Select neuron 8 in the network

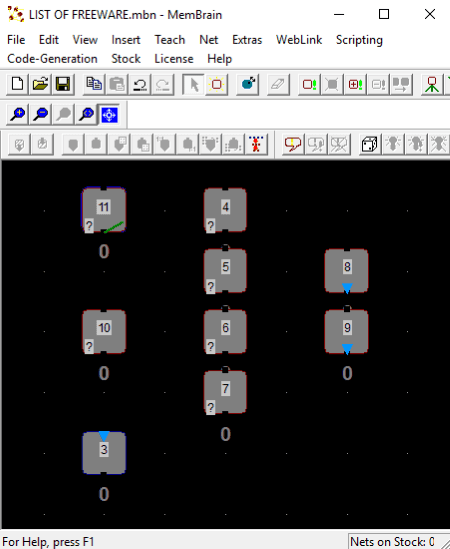[347, 271]
